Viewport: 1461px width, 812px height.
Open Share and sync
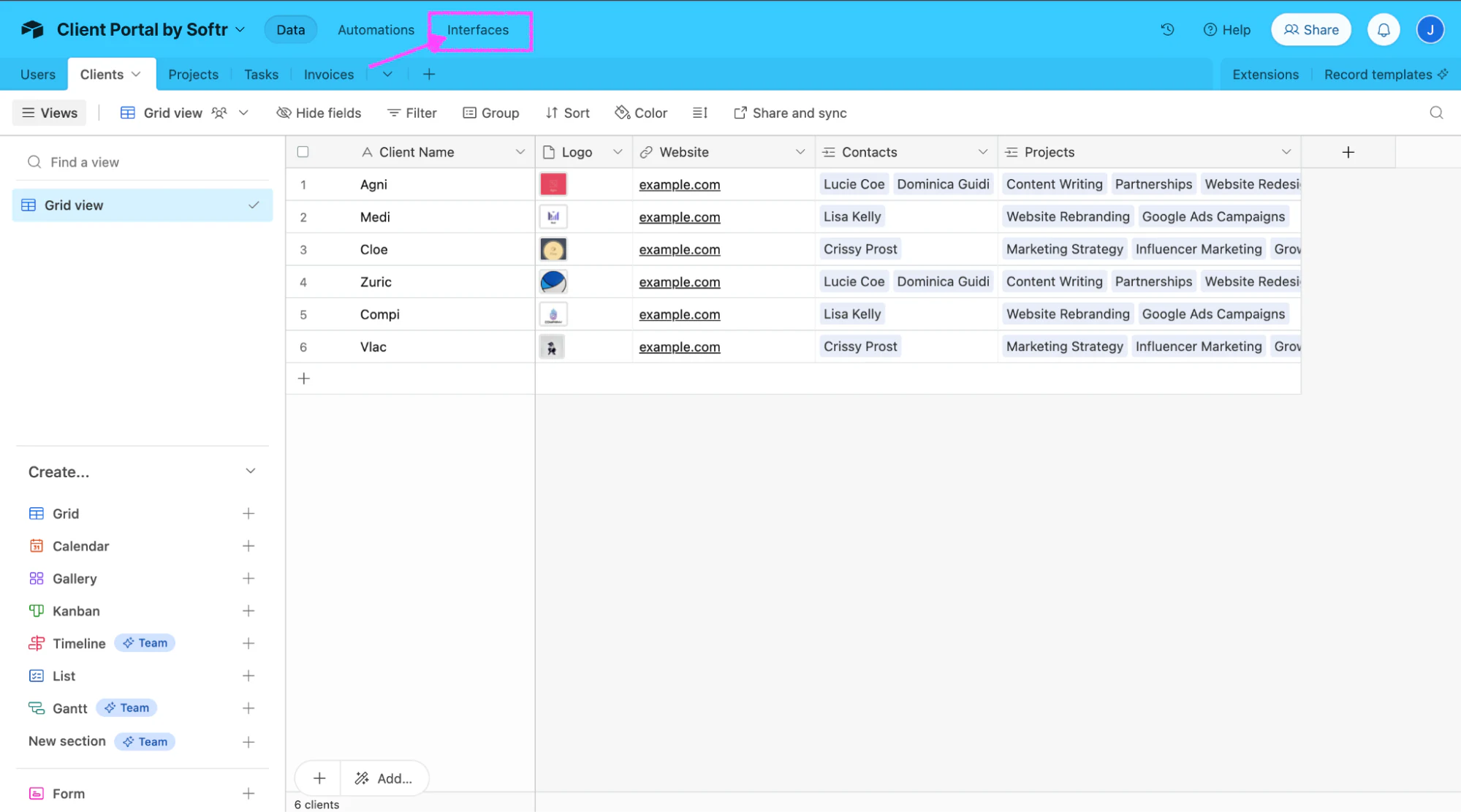point(790,113)
